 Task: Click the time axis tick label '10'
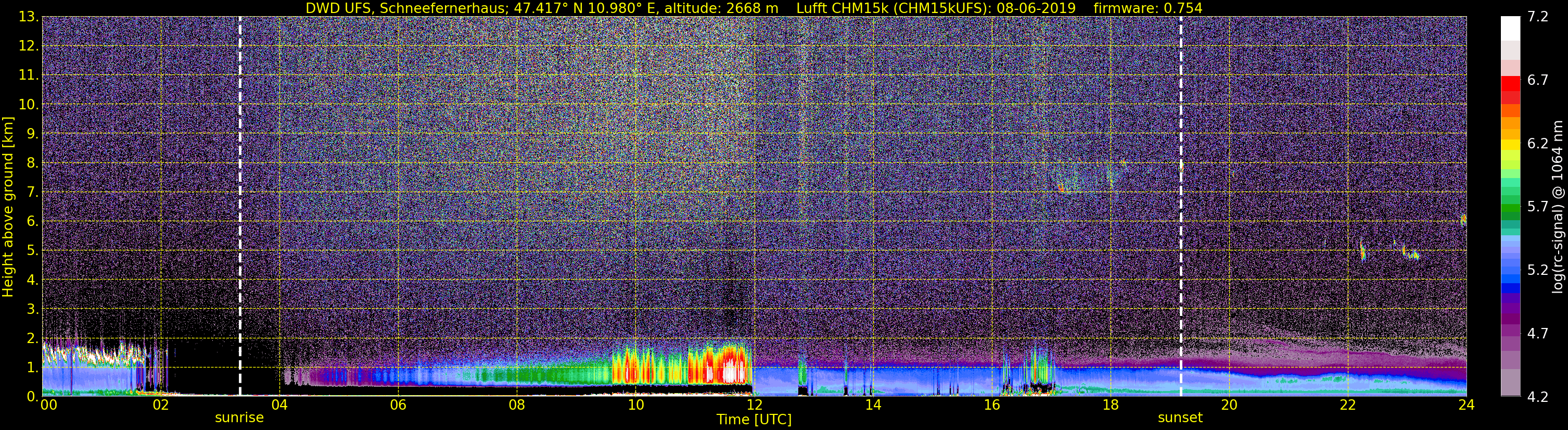(635, 406)
